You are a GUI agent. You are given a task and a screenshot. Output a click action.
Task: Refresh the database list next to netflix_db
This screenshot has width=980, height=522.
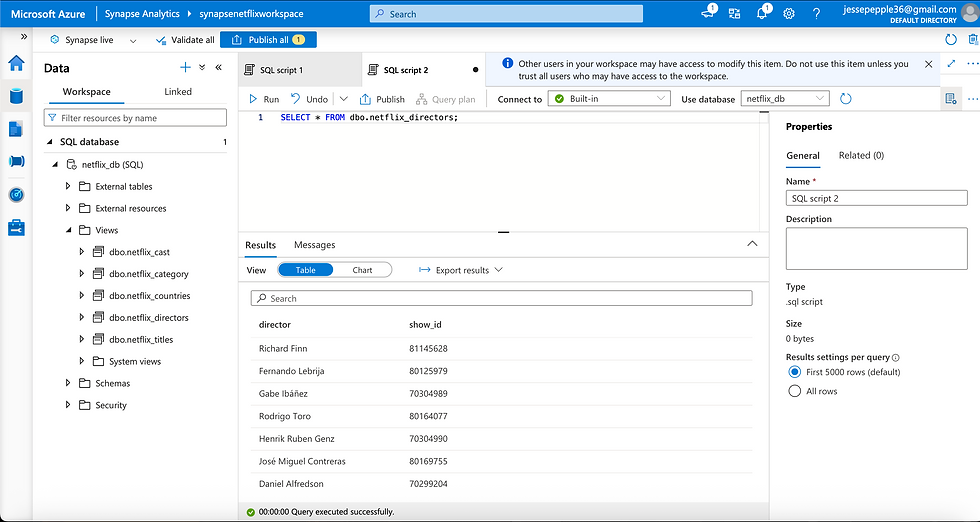tap(846, 99)
